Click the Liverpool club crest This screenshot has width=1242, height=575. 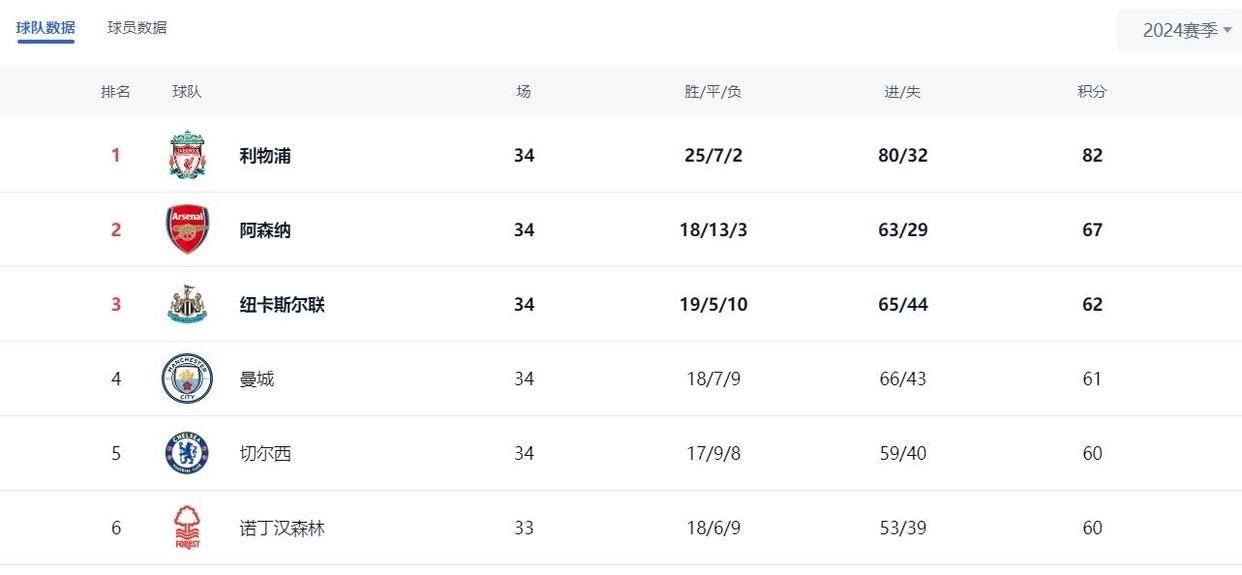(x=187, y=155)
